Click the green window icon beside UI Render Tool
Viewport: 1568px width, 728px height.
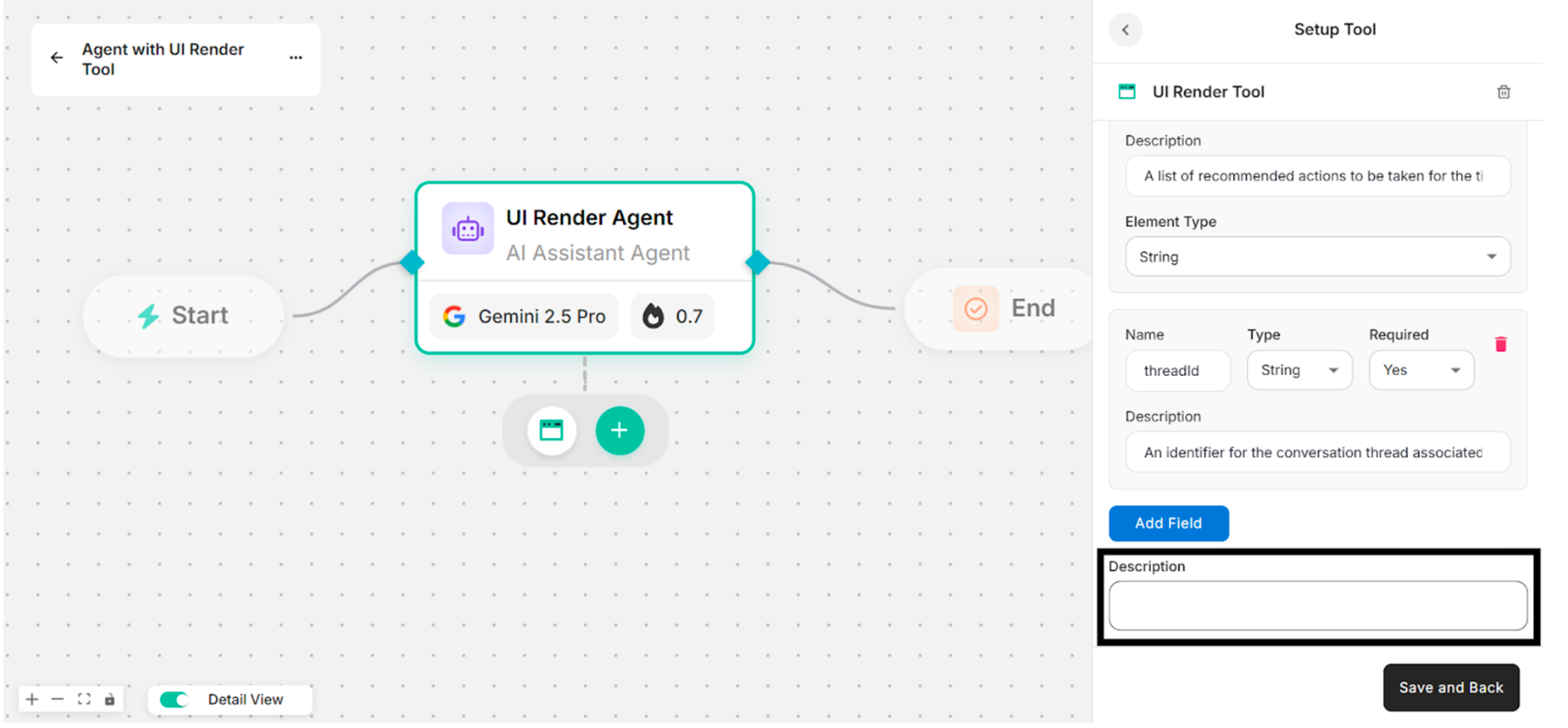coord(1127,92)
